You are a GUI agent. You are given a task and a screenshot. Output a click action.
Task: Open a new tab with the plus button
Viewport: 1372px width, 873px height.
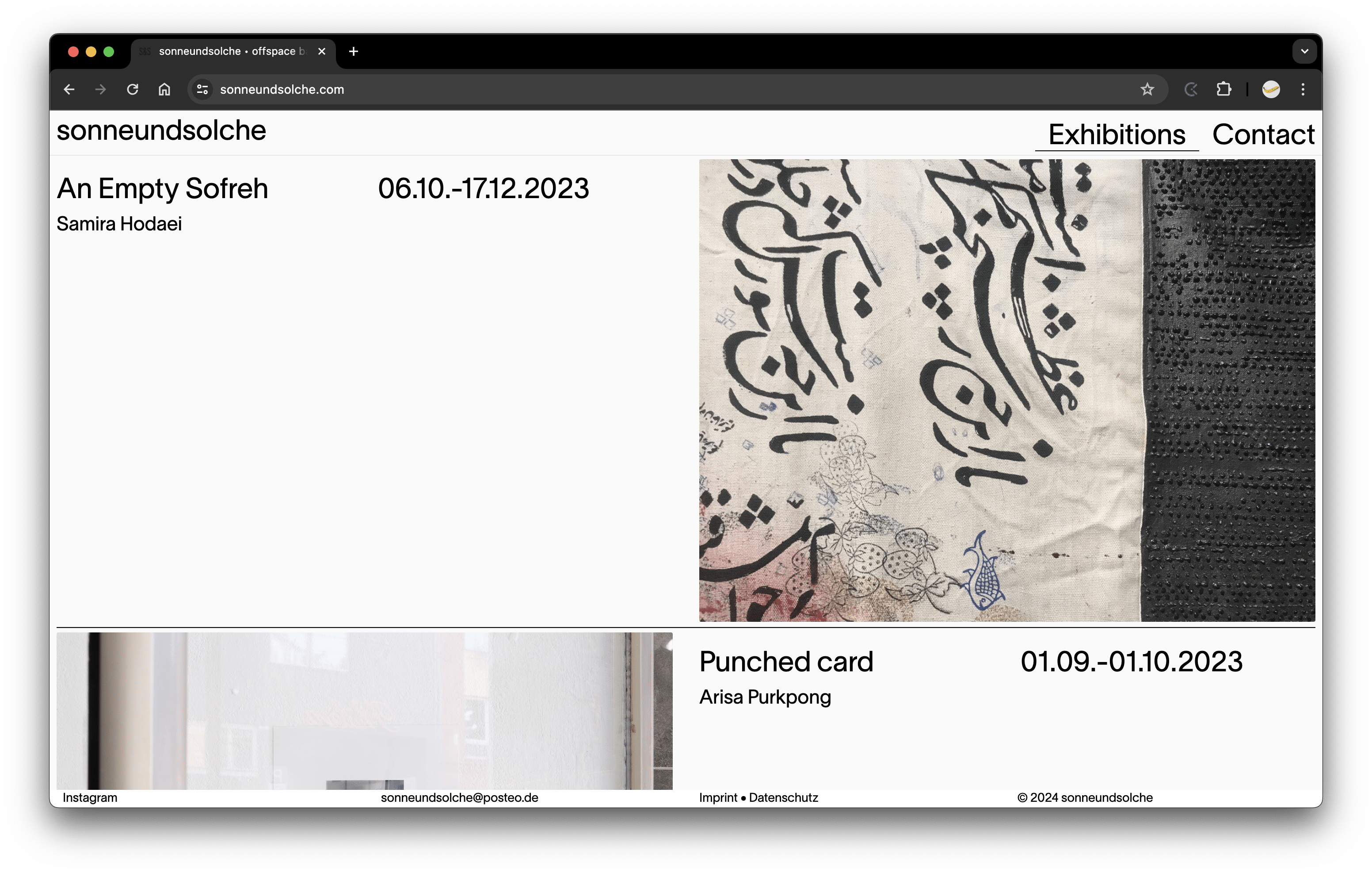pyautogui.click(x=353, y=51)
